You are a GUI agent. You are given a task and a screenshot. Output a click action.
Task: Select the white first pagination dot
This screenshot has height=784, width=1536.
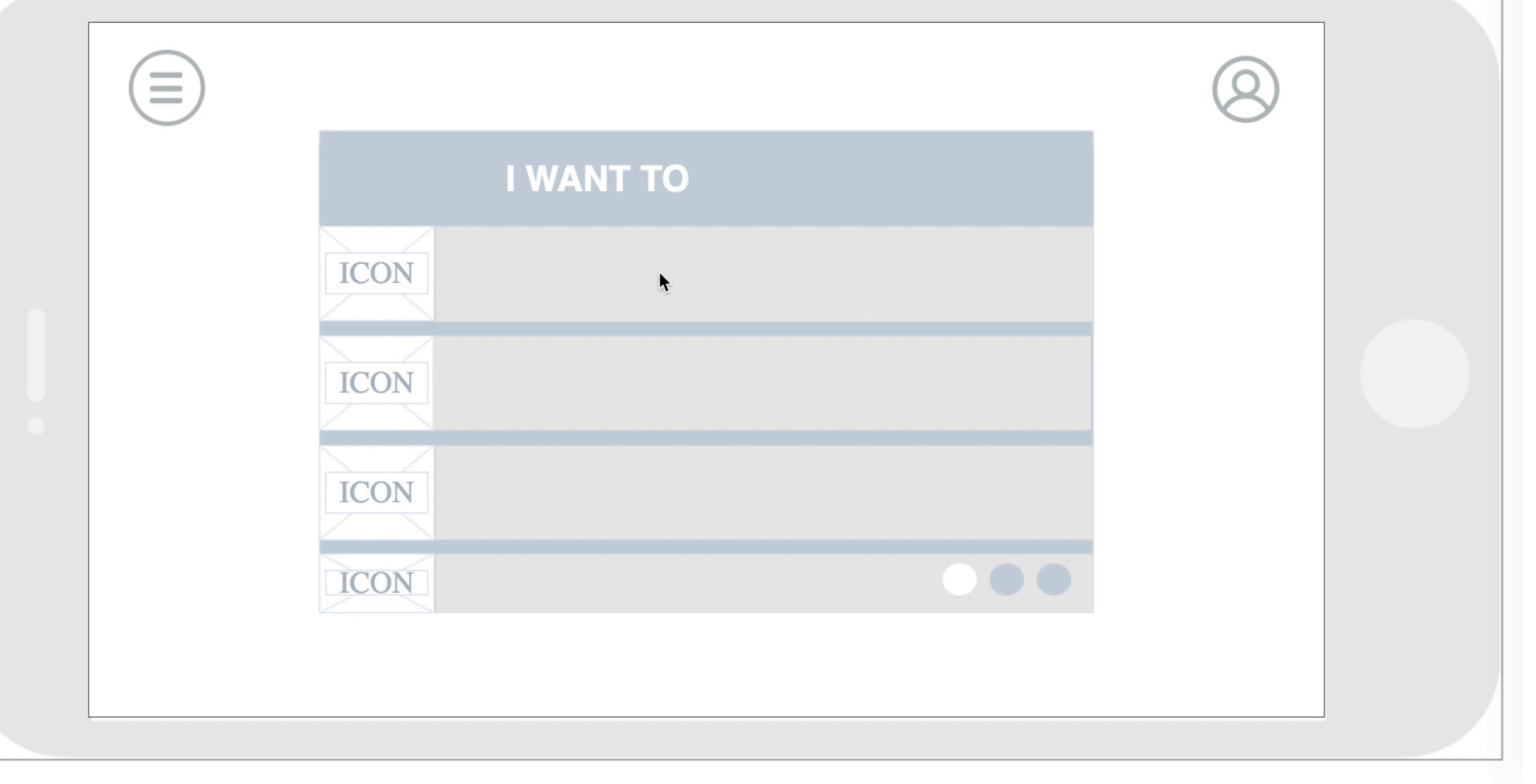point(959,579)
